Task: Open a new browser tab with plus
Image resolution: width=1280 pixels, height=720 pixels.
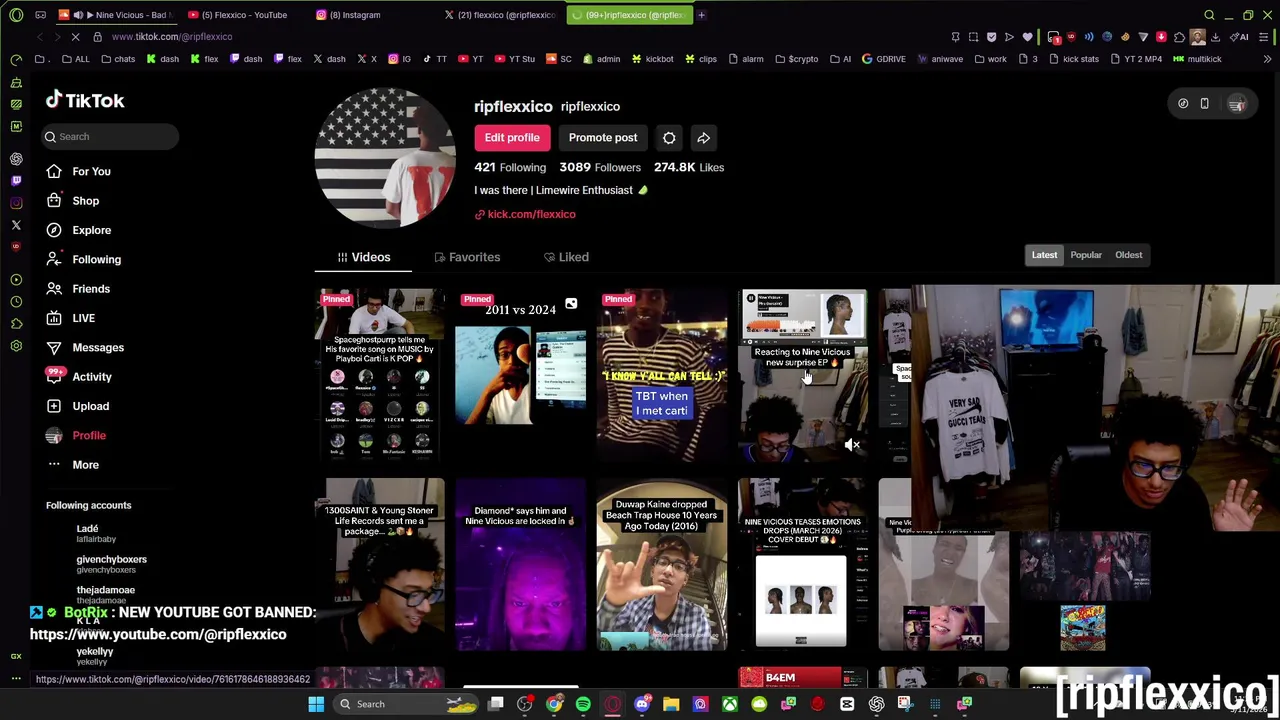Action: (x=701, y=15)
